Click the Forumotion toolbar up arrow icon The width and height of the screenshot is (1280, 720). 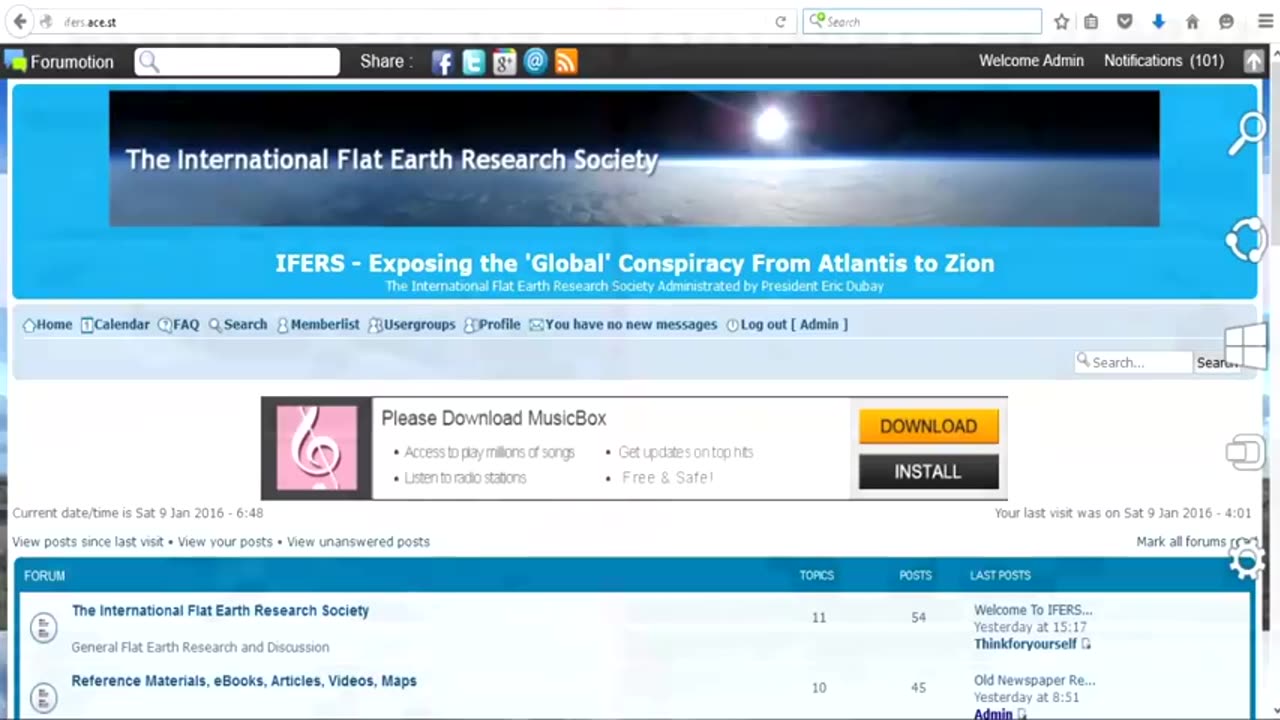coord(1254,61)
